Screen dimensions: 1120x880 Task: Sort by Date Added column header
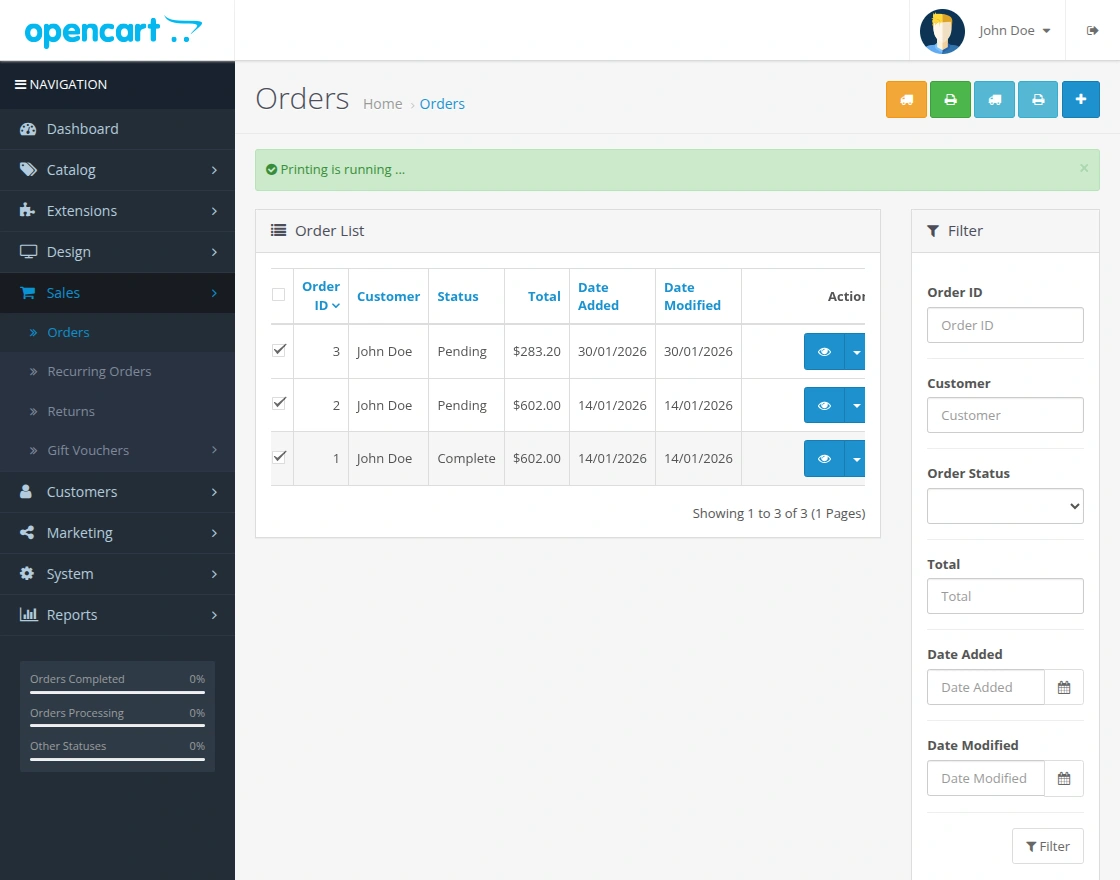tap(598, 296)
